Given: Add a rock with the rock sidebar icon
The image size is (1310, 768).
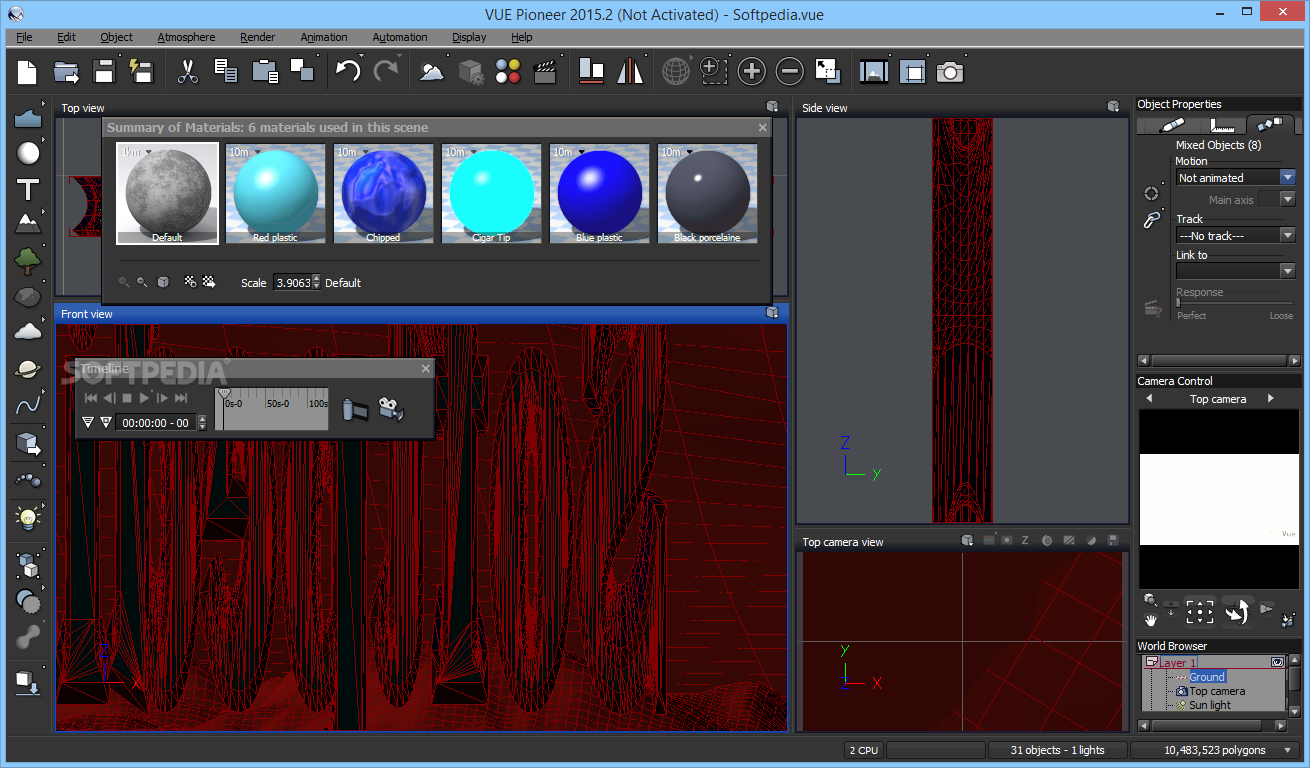Looking at the screenshot, I should [28, 297].
